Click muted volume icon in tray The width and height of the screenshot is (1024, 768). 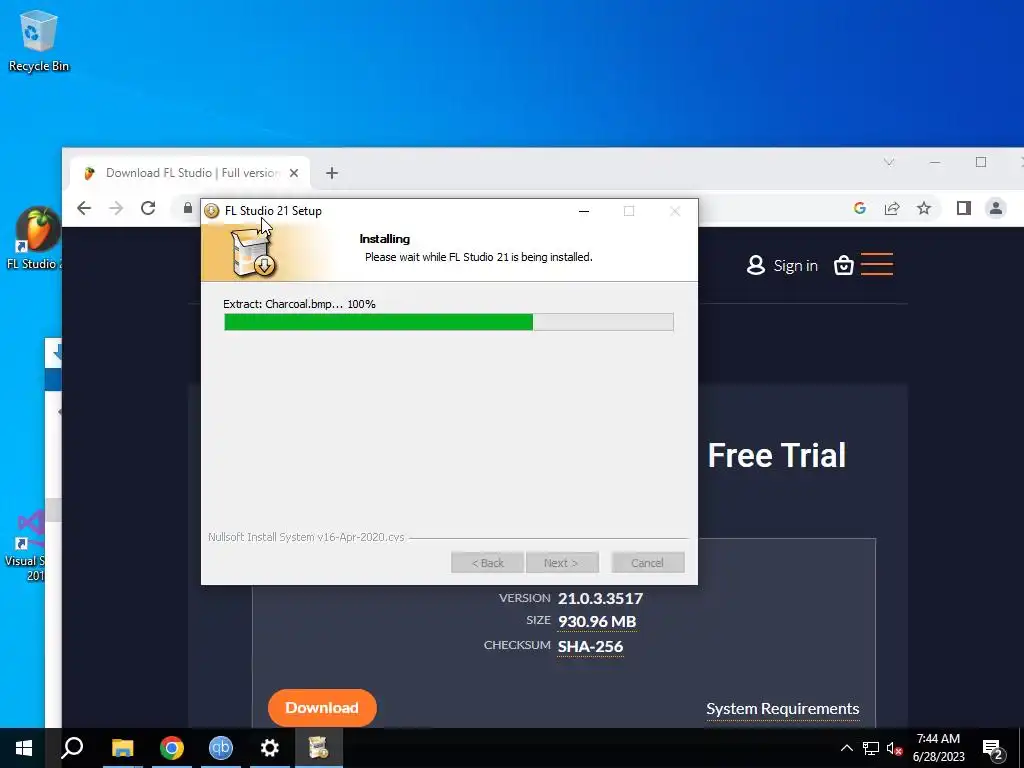(895, 748)
